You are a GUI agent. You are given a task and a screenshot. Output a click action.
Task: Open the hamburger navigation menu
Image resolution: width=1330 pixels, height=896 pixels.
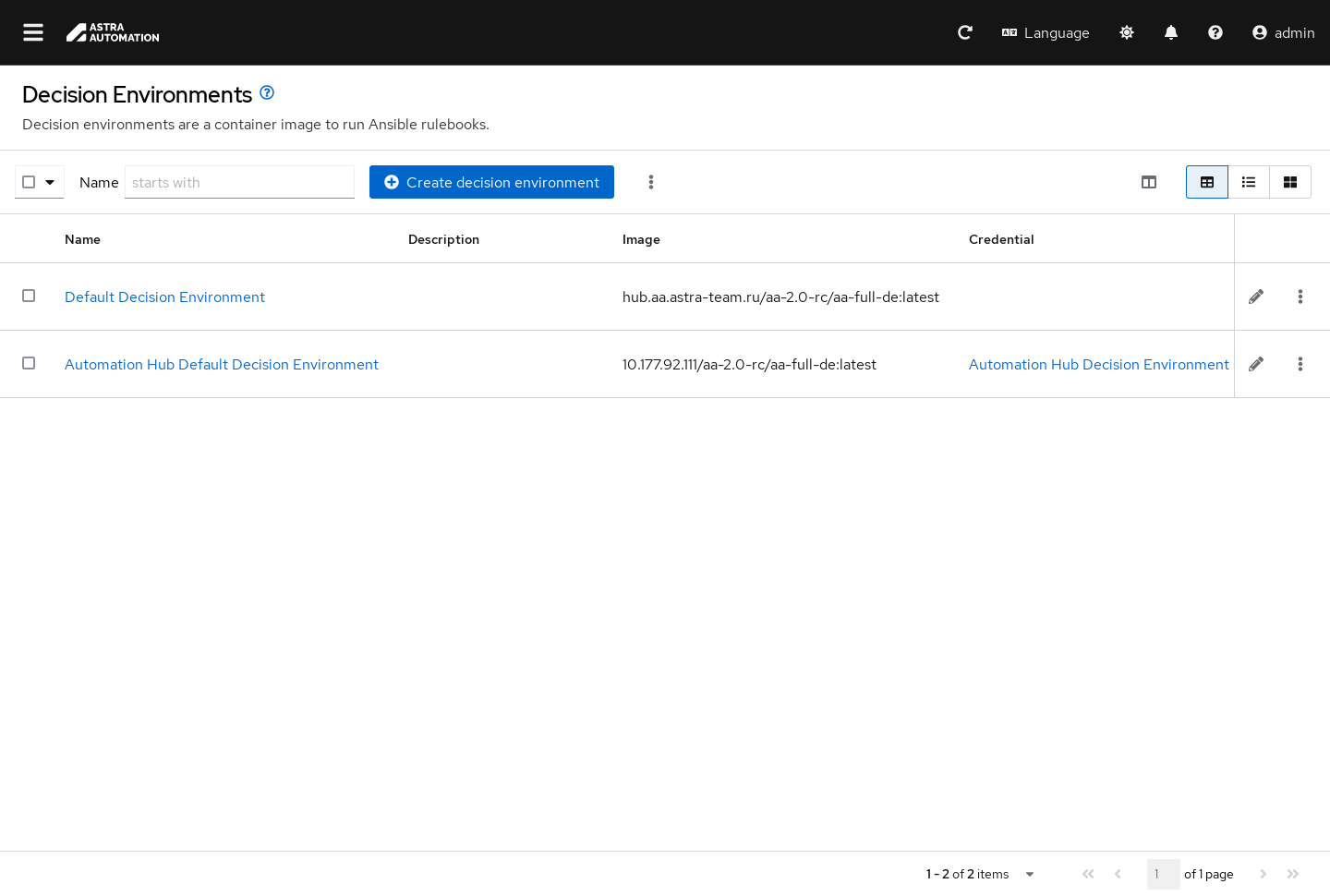33,32
